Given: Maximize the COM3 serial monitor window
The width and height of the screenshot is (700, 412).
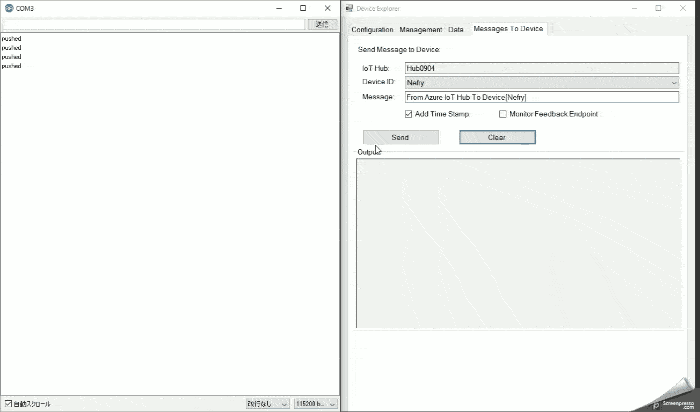Looking at the screenshot, I should [x=303, y=8].
